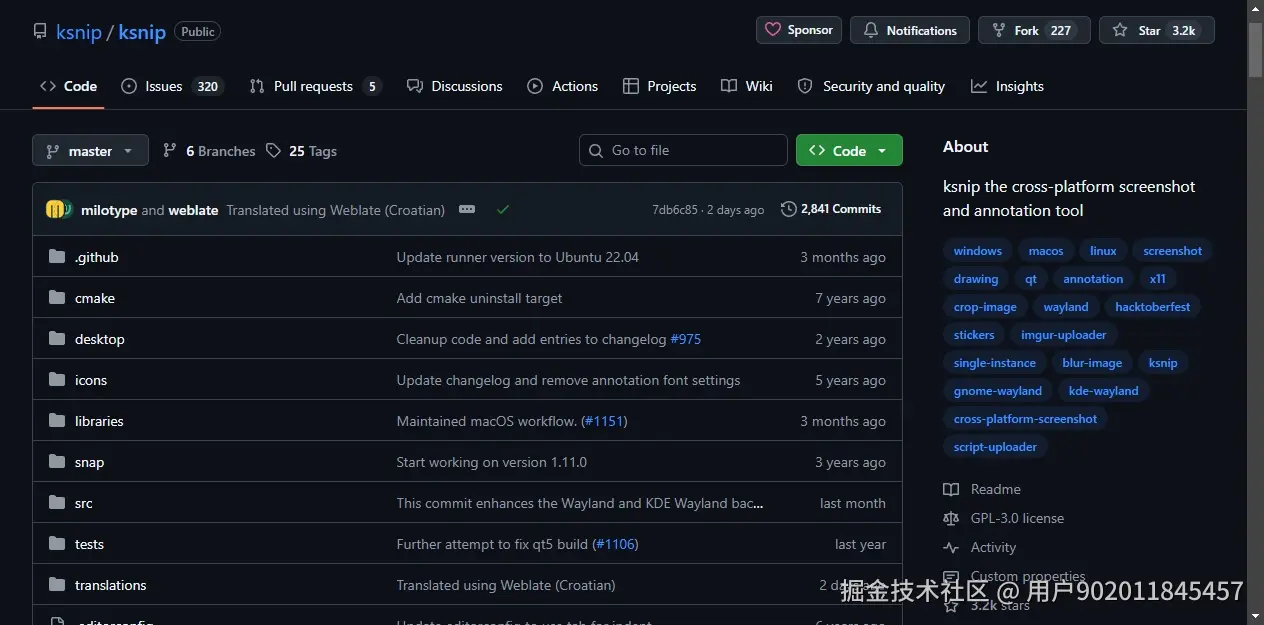This screenshot has height=625, width=1264.
Task: Open the libraries folder
Action: tap(99, 421)
